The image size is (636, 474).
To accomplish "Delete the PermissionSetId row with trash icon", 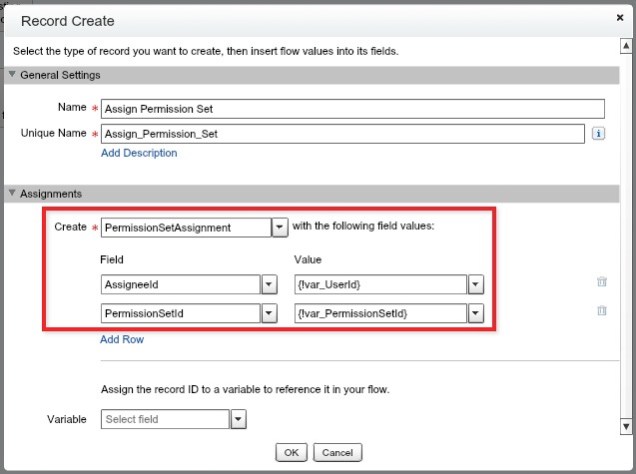I will [601, 312].
